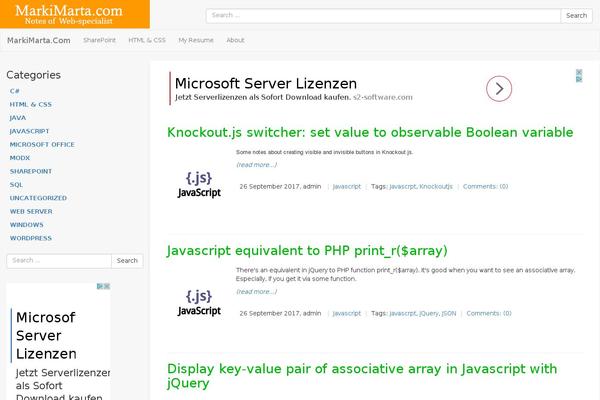Screen dimensions: 600x400
Task: Open Javascript category link of Knockout.js post
Action: [x=347, y=186]
